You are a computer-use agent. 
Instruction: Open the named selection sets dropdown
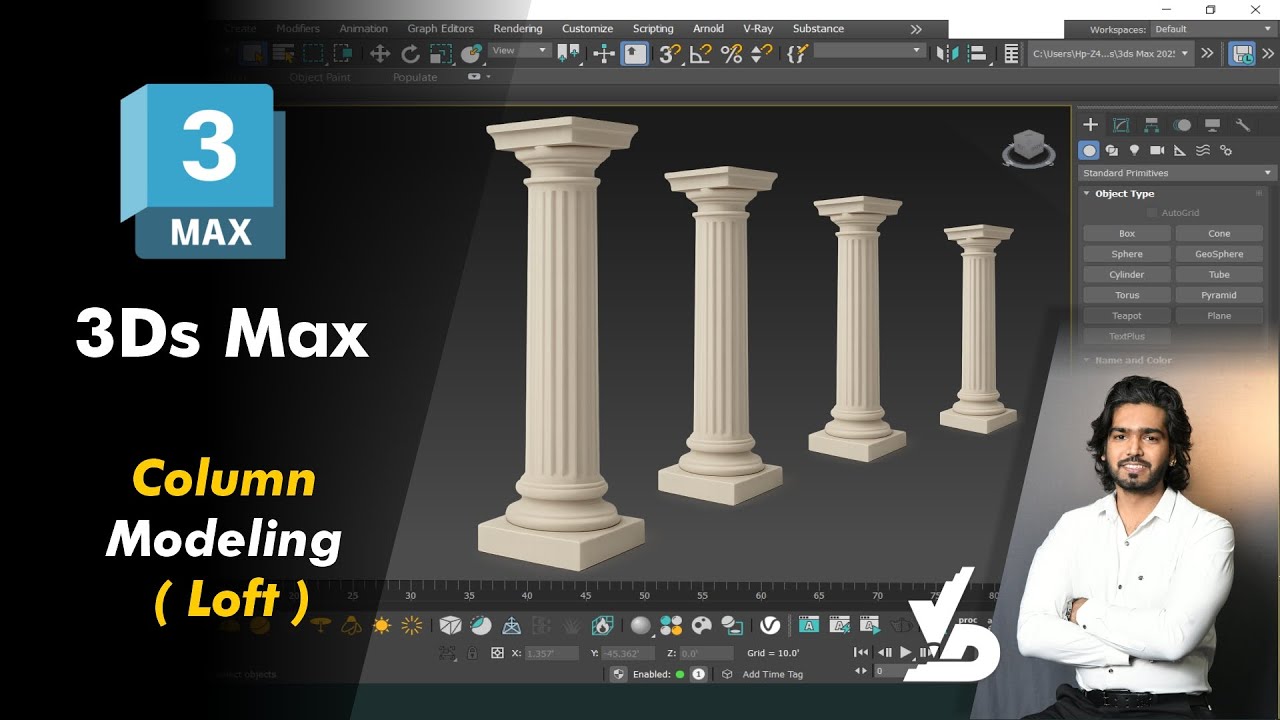tap(869, 50)
